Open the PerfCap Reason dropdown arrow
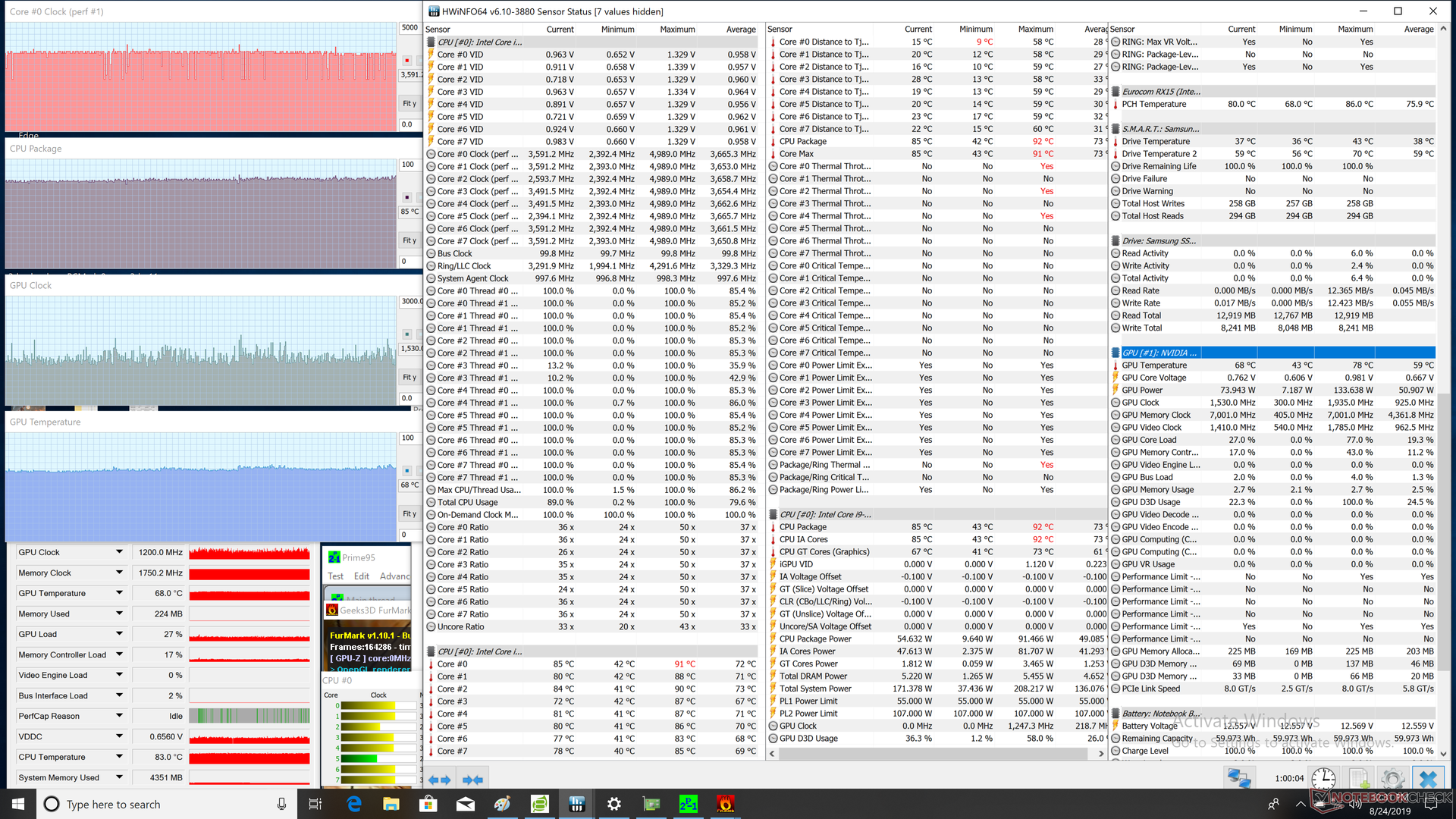1456x819 pixels. pos(119,716)
